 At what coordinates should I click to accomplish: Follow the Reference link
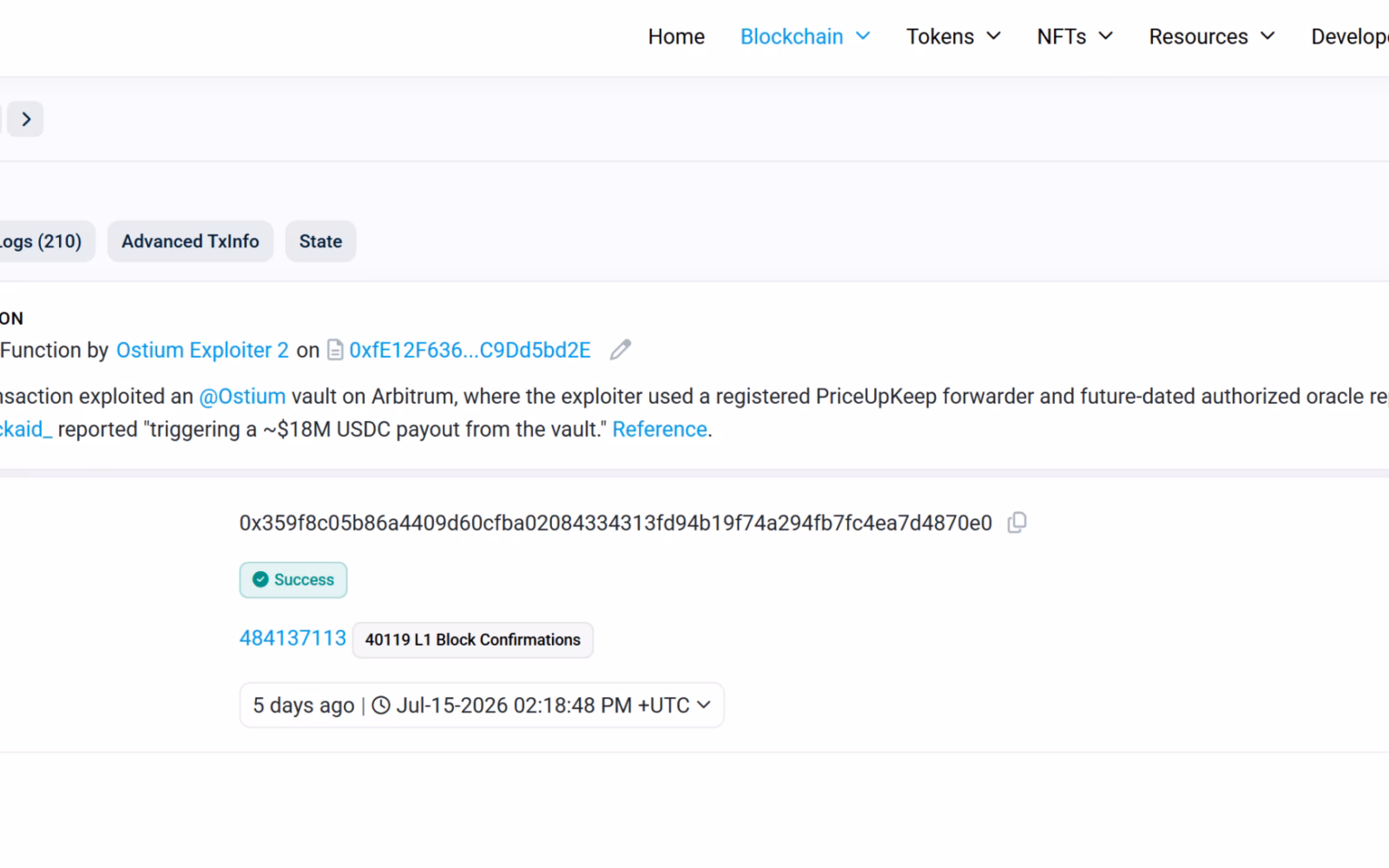659,430
